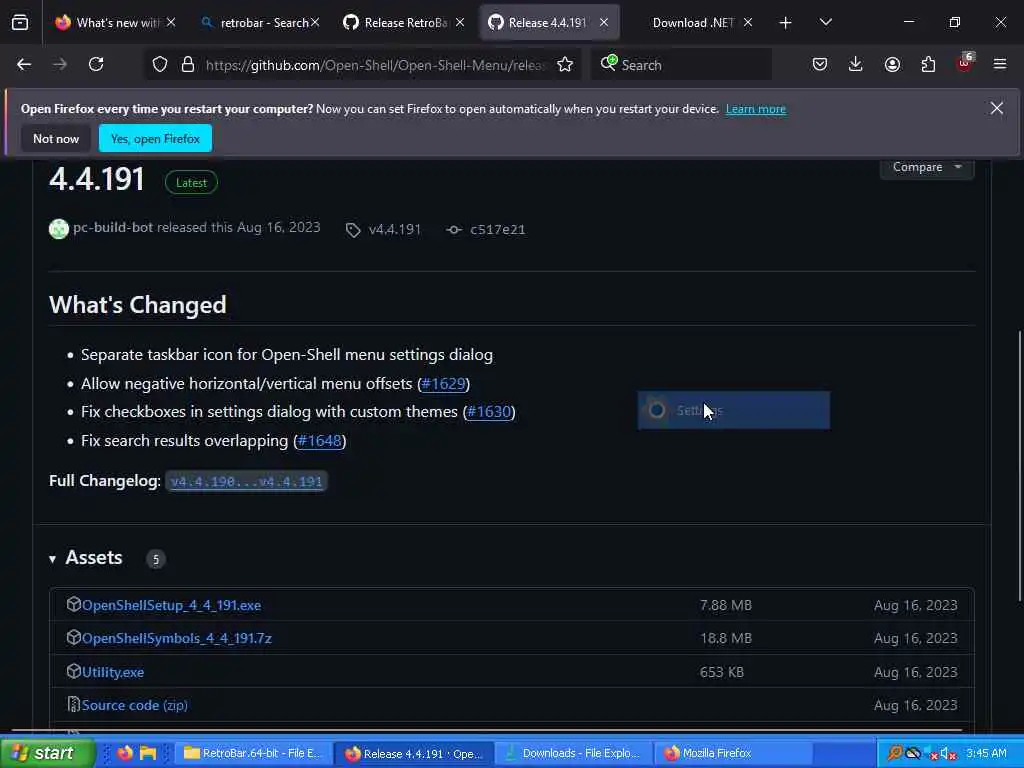Click the Assets count badge 5
1024x768 pixels.
click(x=155, y=559)
